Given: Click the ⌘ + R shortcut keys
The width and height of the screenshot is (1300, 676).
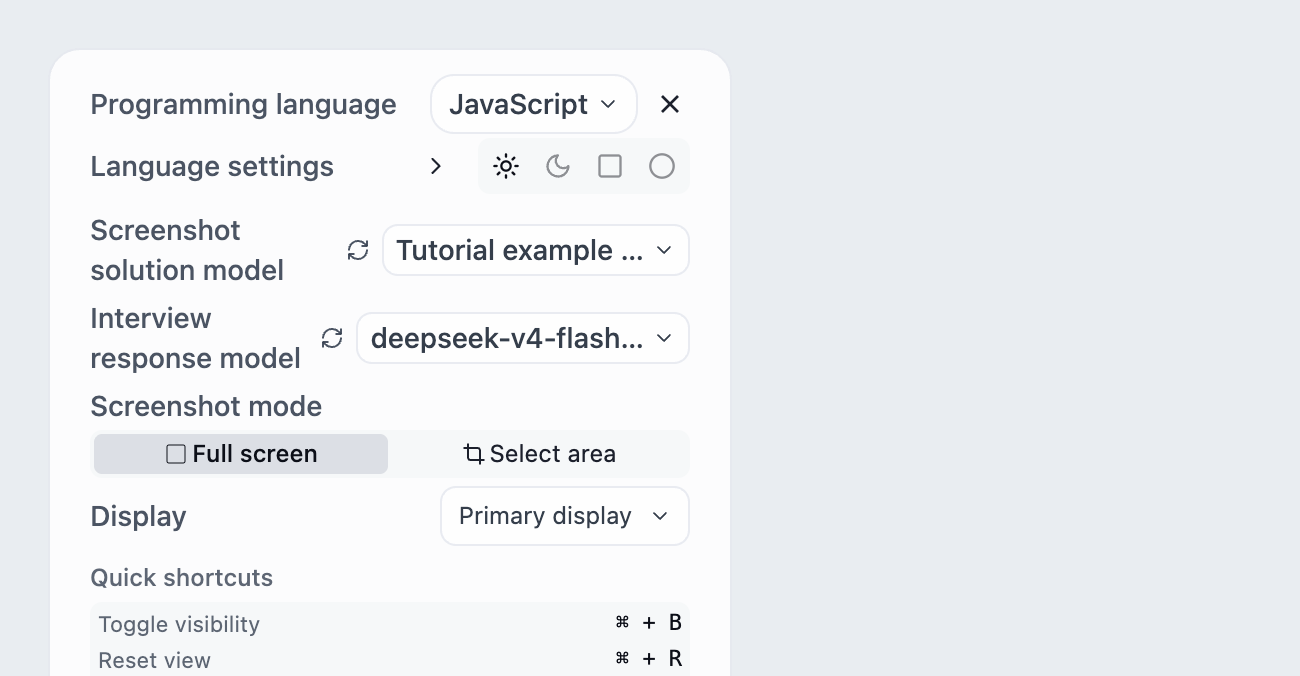Looking at the screenshot, I should pyautogui.click(x=648, y=659).
